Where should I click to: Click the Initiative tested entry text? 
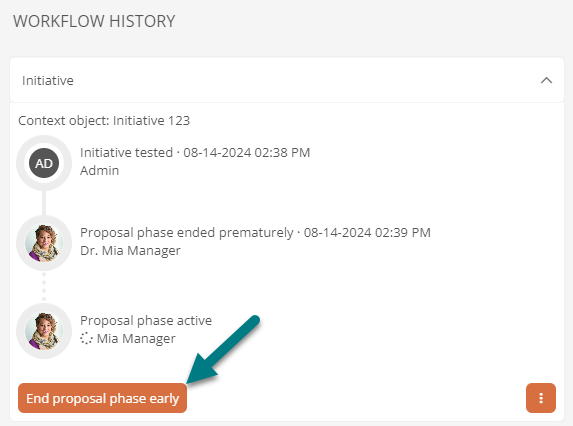[x=126, y=152]
